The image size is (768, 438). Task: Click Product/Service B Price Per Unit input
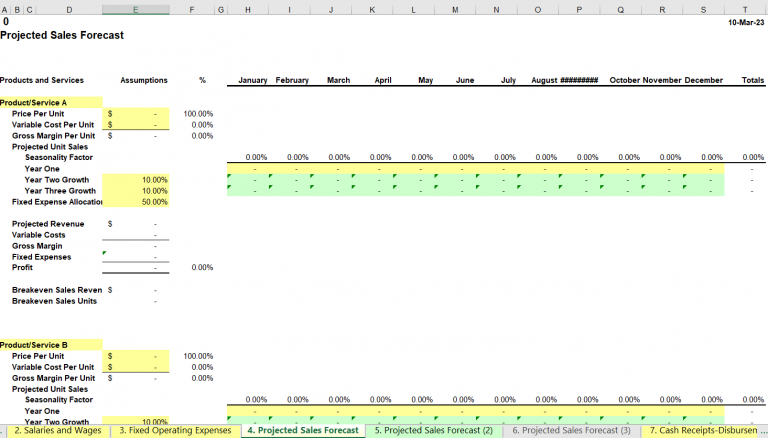pos(136,356)
